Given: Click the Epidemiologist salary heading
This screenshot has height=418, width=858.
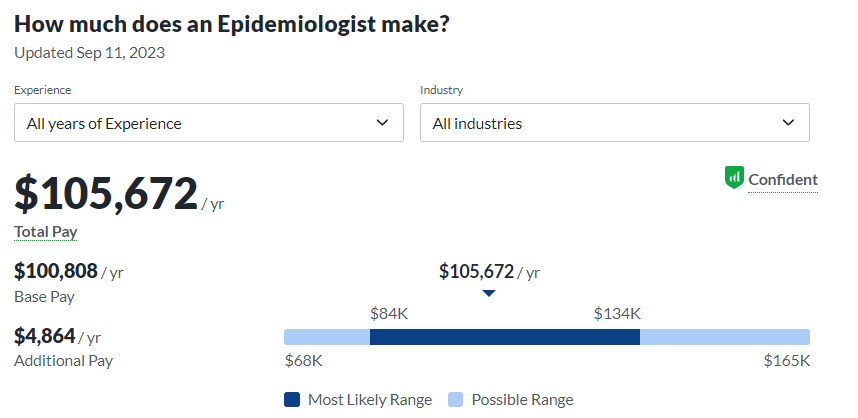Looking at the screenshot, I should 232,24.
